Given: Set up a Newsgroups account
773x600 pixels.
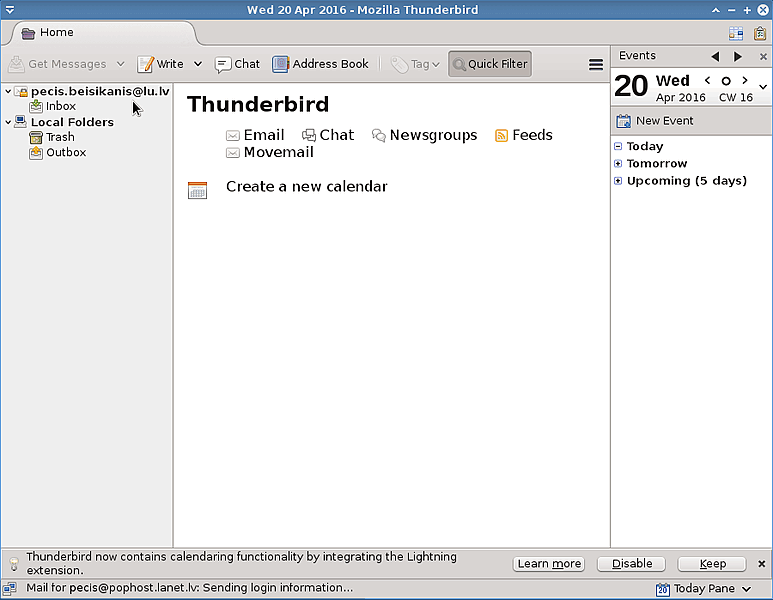Looking at the screenshot, I should (x=424, y=135).
